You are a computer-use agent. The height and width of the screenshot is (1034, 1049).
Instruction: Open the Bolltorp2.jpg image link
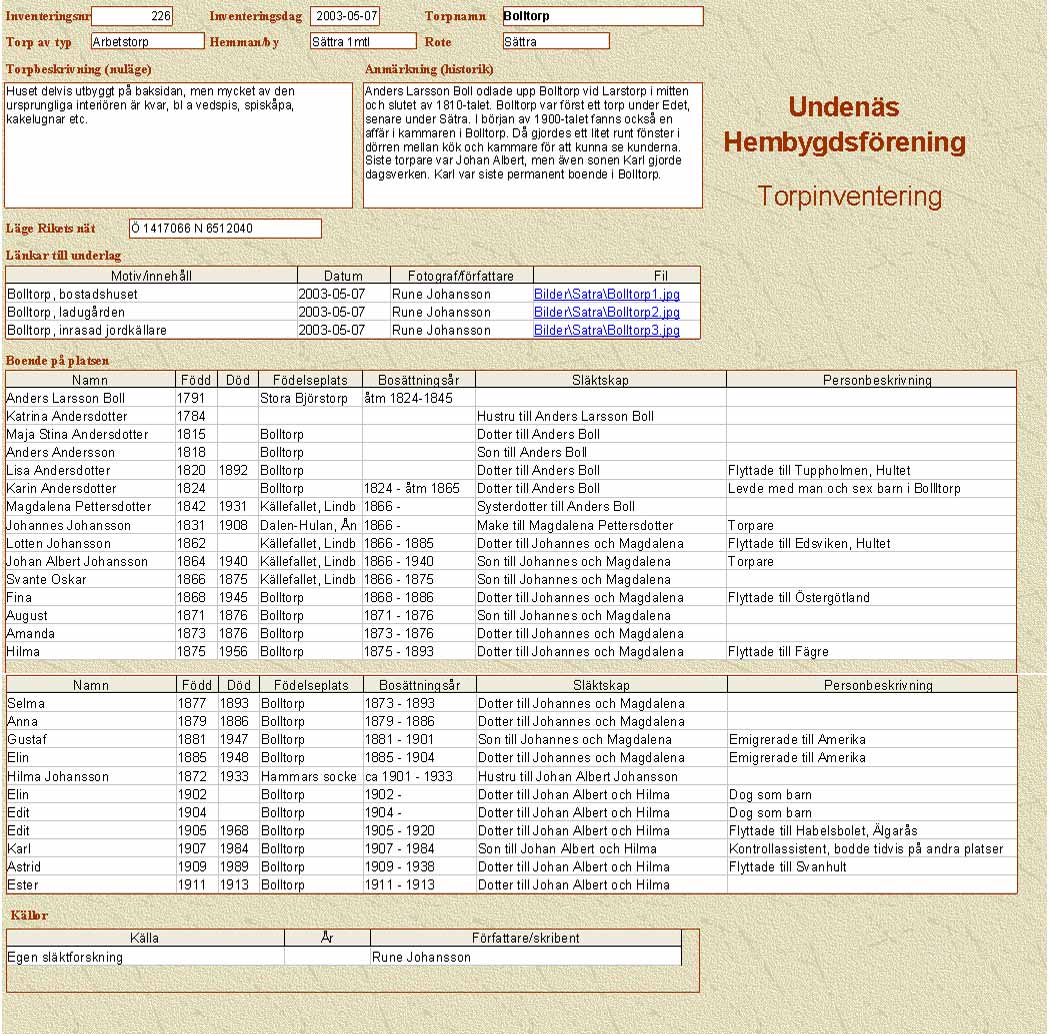(x=606, y=313)
